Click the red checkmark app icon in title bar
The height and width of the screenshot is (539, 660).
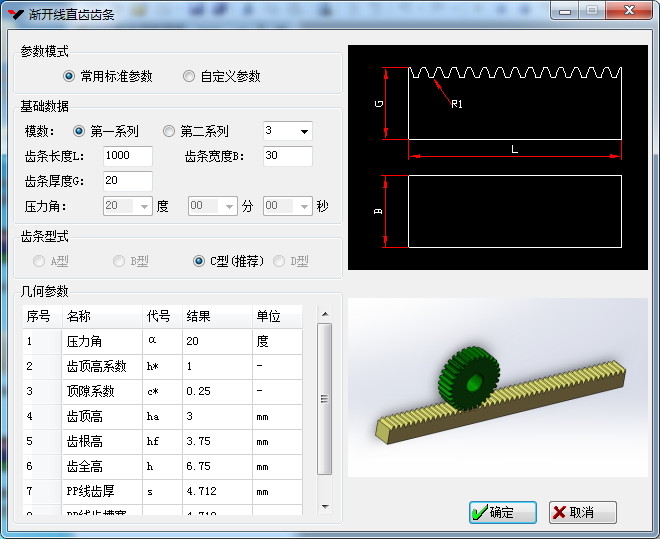click(x=16, y=14)
